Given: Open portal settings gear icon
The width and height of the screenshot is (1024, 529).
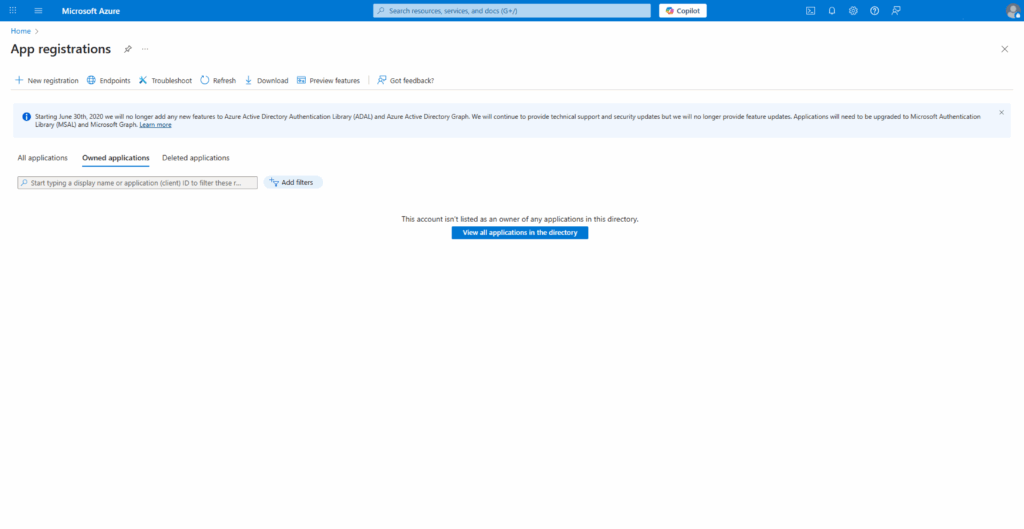Looking at the screenshot, I should tap(853, 11).
